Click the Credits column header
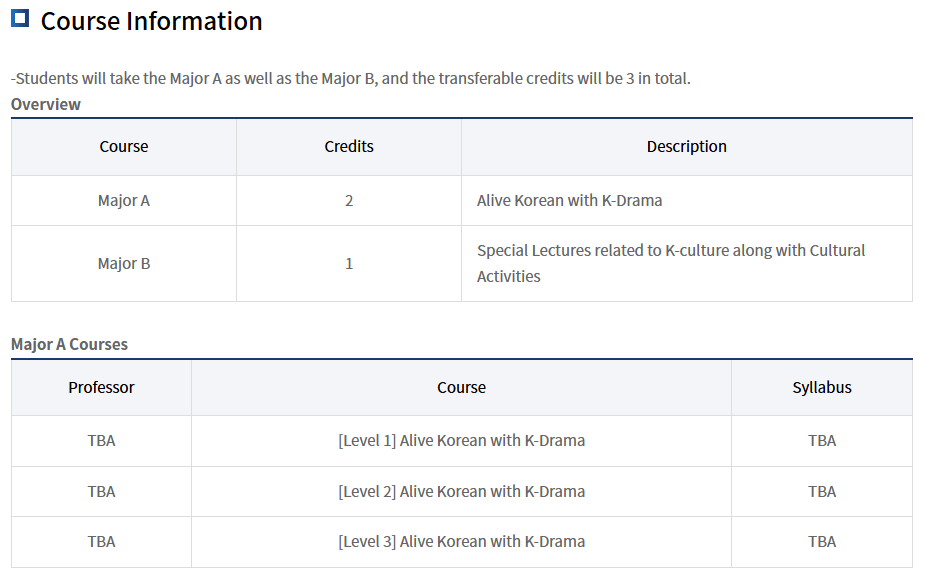Screen dimensions: 927x576 349,146
